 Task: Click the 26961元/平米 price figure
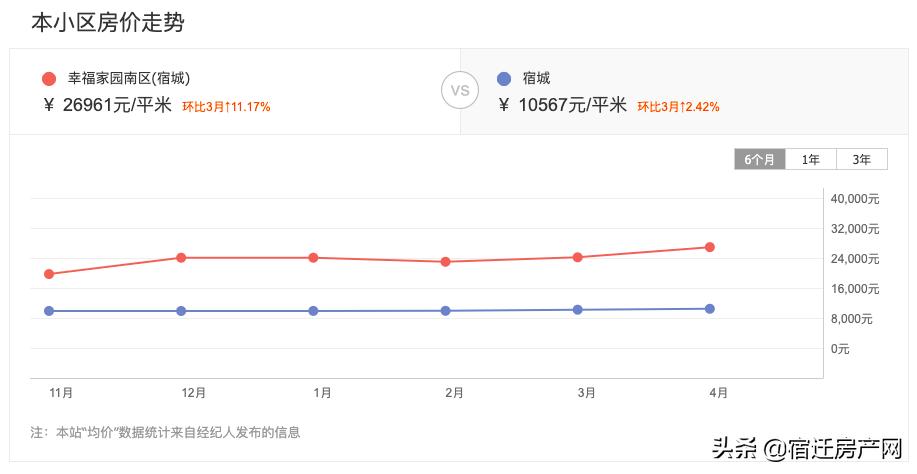pos(116,105)
